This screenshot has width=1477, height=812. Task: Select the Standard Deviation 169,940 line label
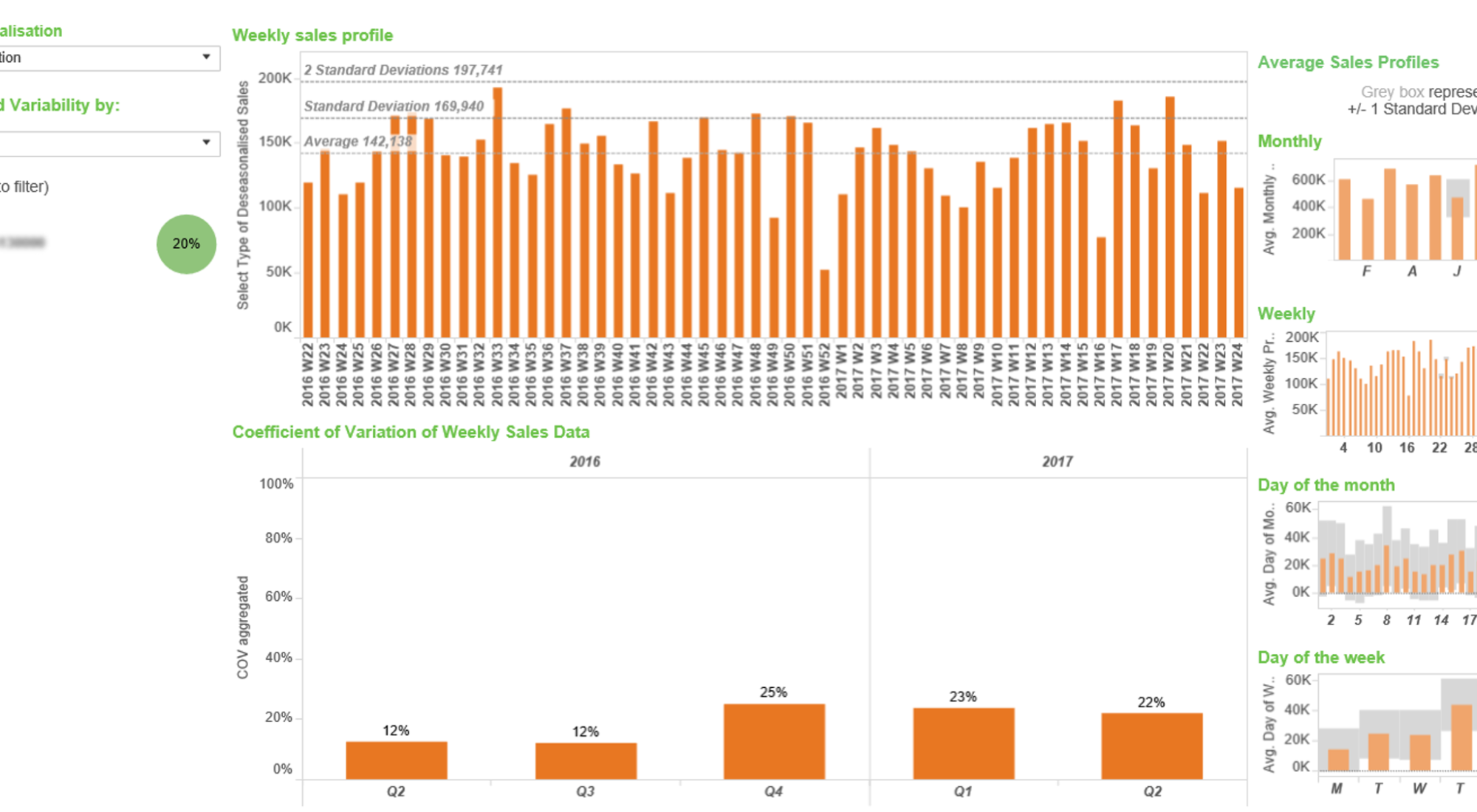point(394,106)
